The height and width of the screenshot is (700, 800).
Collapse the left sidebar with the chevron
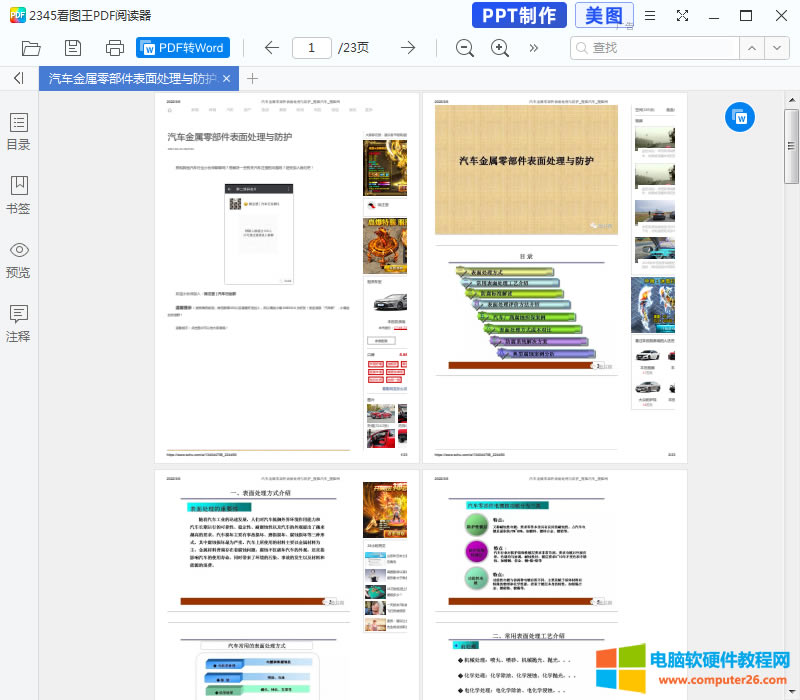[18, 79]
